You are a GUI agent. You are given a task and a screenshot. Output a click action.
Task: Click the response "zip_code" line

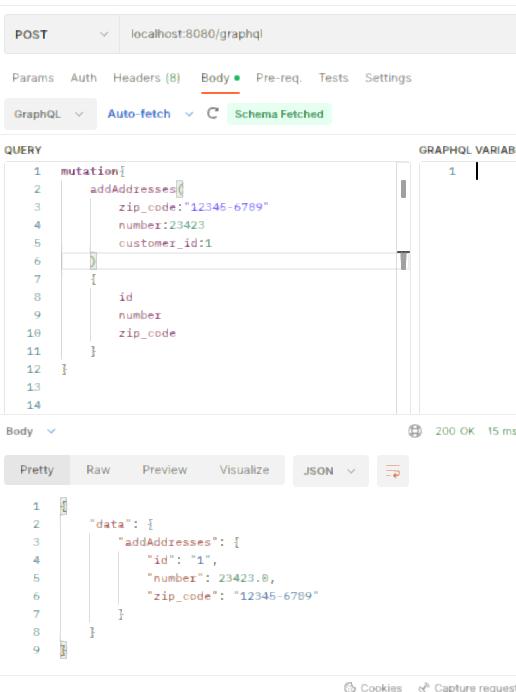click(233, 596)
